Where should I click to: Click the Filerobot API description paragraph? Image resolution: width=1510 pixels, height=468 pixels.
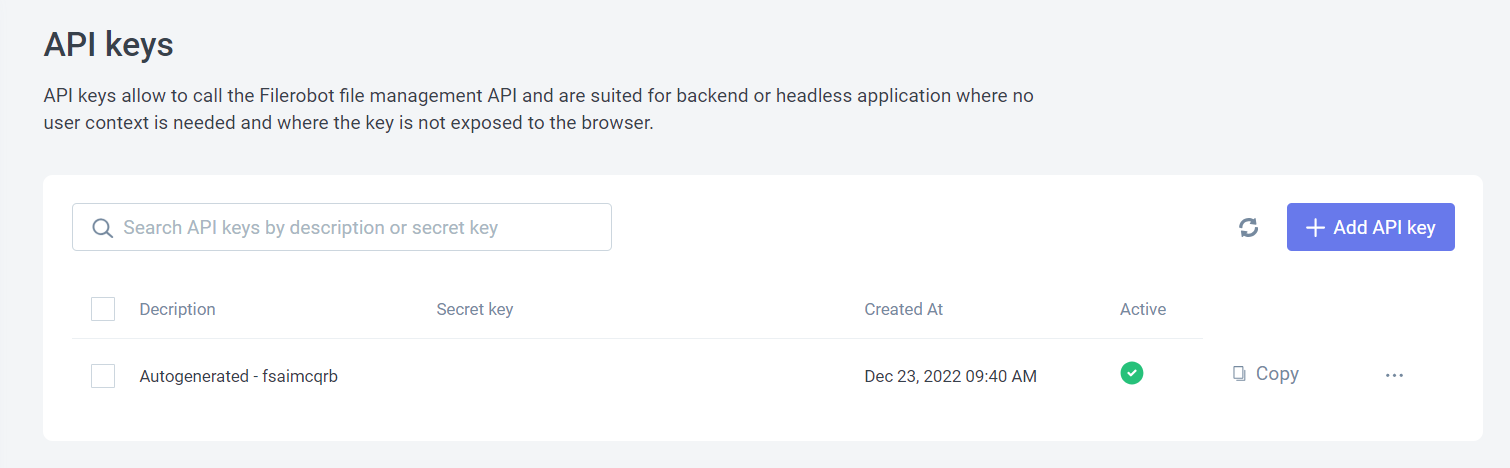pos(538,111)
